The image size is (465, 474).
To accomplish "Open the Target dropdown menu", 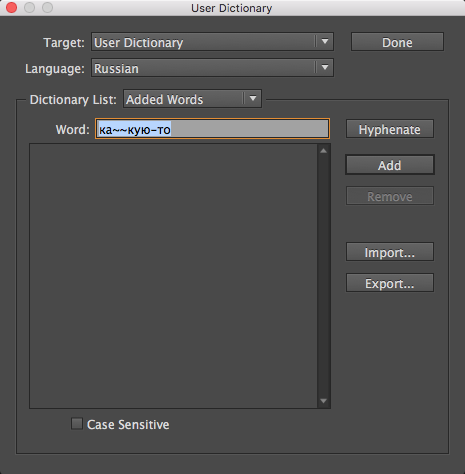I will (212, 42).
